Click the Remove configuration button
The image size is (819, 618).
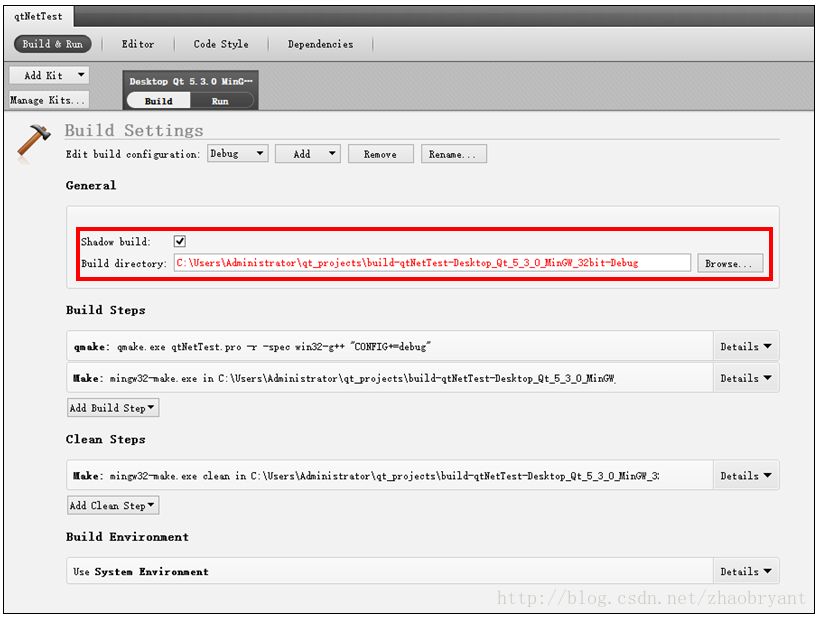coord(380,154)
